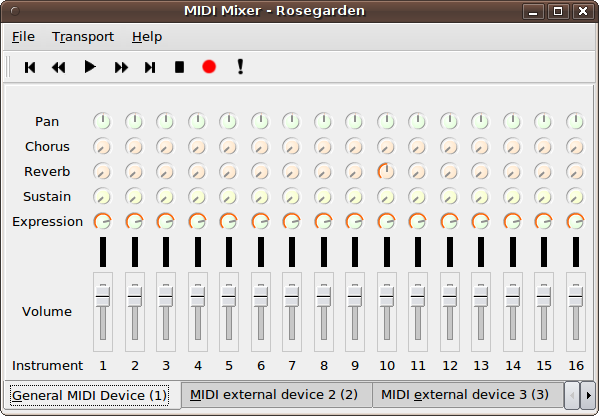599x416 pixels.
Task: Click the Sustain knob for instrument 1
Action: click(x=102, y=197)
